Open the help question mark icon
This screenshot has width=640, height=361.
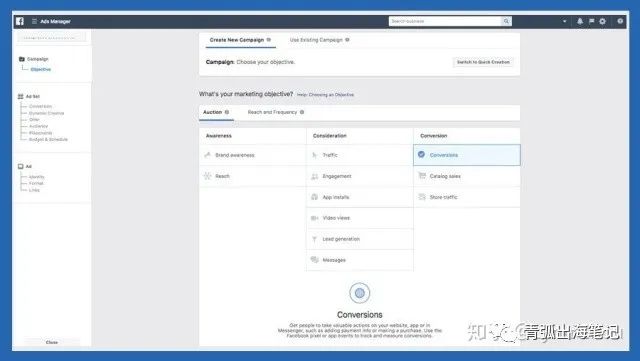click(620, 21)
